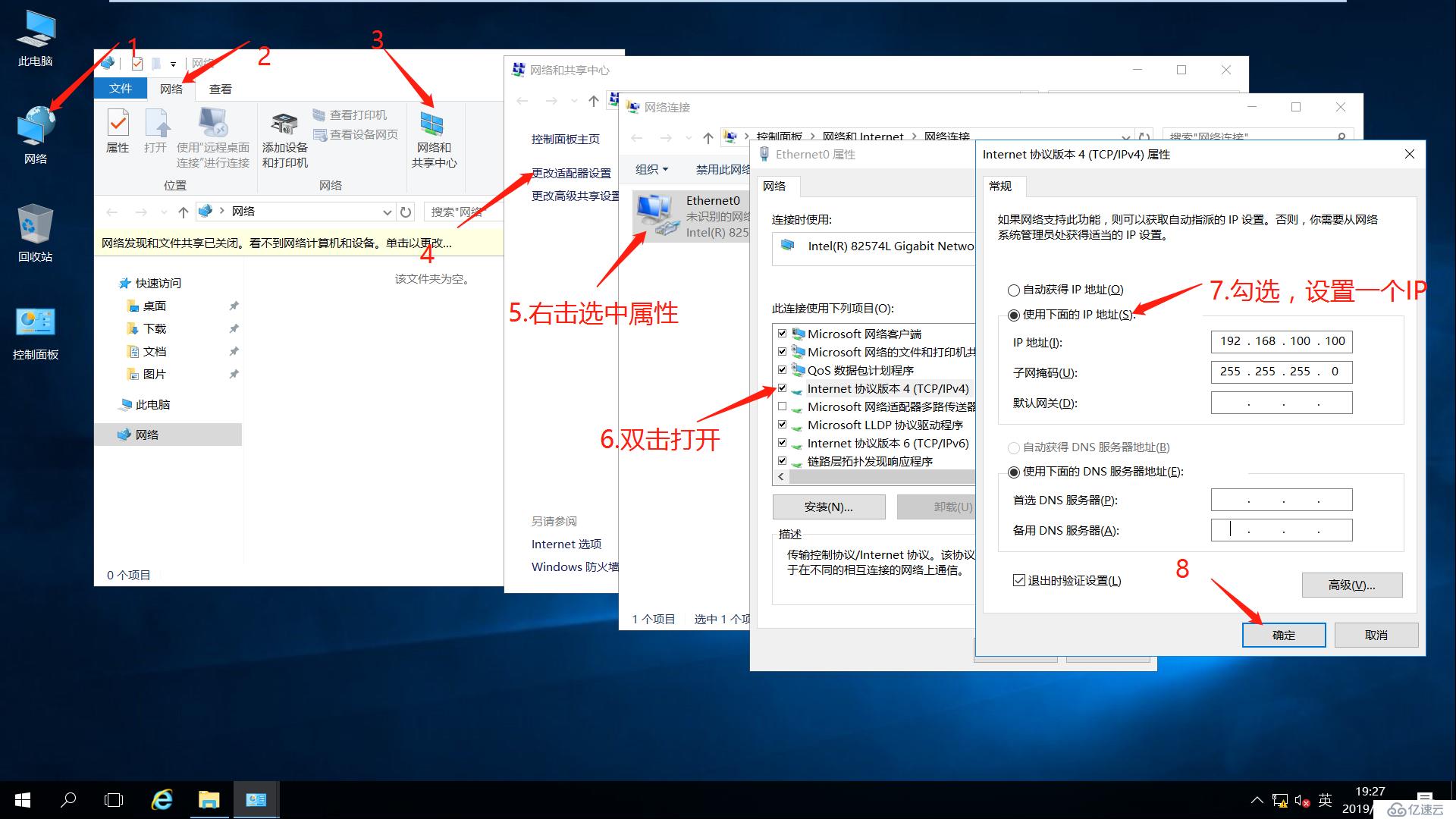Image resolution: width=1456 pixels, height=819 pixels.
Task: Switch to the 查看 ribbon tab
Action: (x=221, y=89)
